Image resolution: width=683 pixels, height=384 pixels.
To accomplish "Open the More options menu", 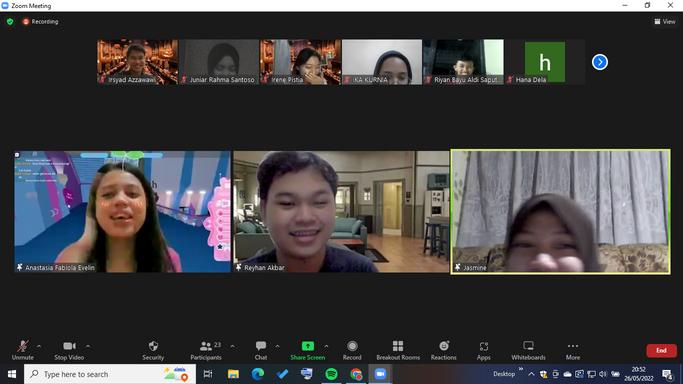I will (x=573, y=350).
